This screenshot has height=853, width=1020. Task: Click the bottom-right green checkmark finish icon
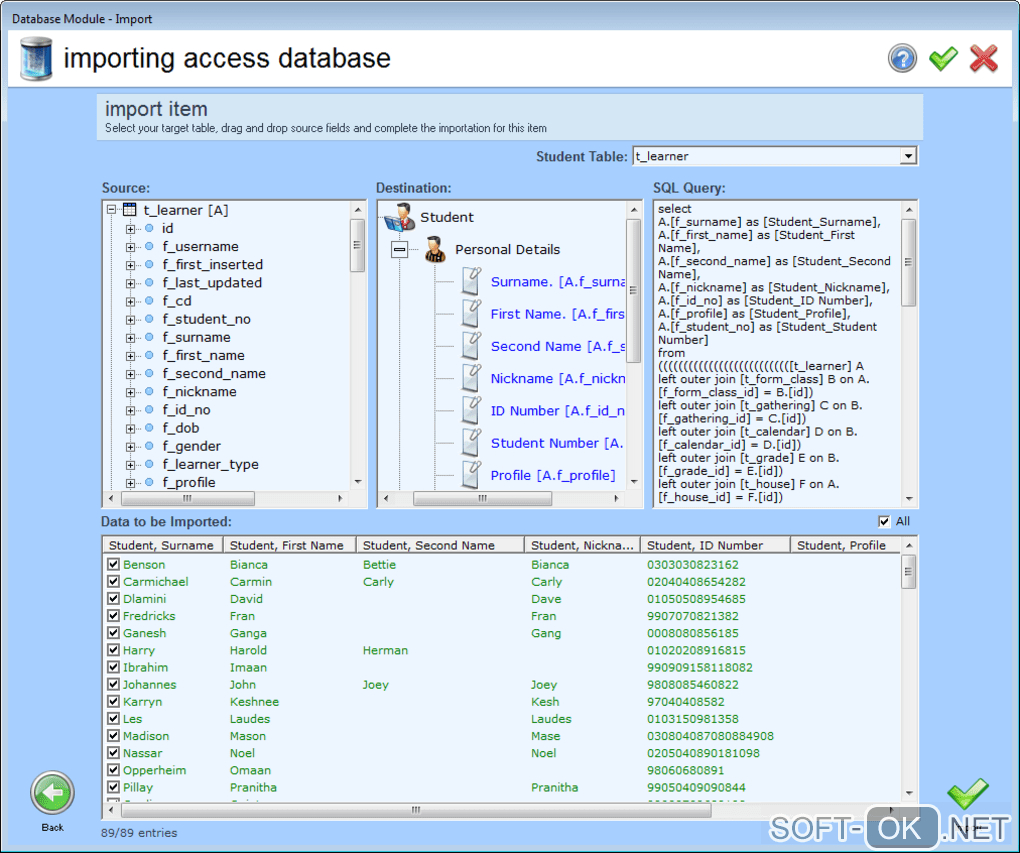pos(968,792)
